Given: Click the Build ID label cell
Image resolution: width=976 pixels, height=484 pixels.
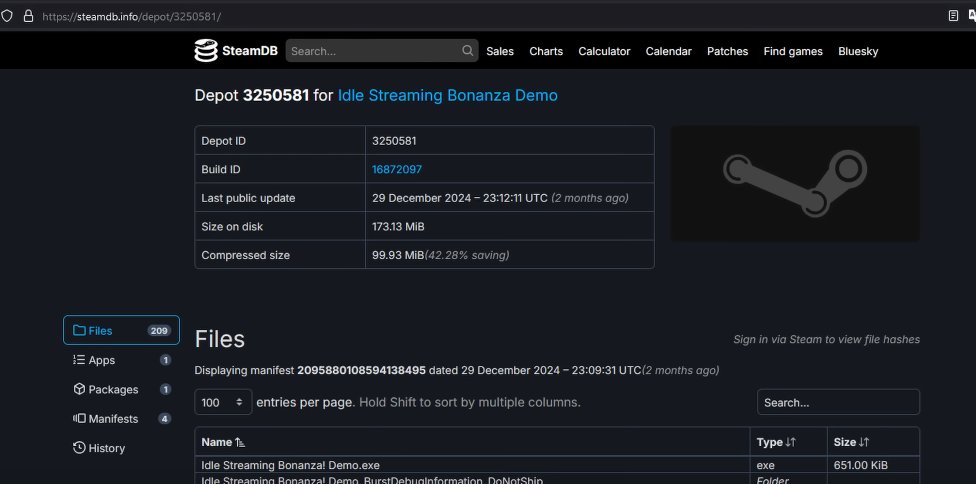Looking at the screenshot, I should pyautogui.click(x=280, y=169).
